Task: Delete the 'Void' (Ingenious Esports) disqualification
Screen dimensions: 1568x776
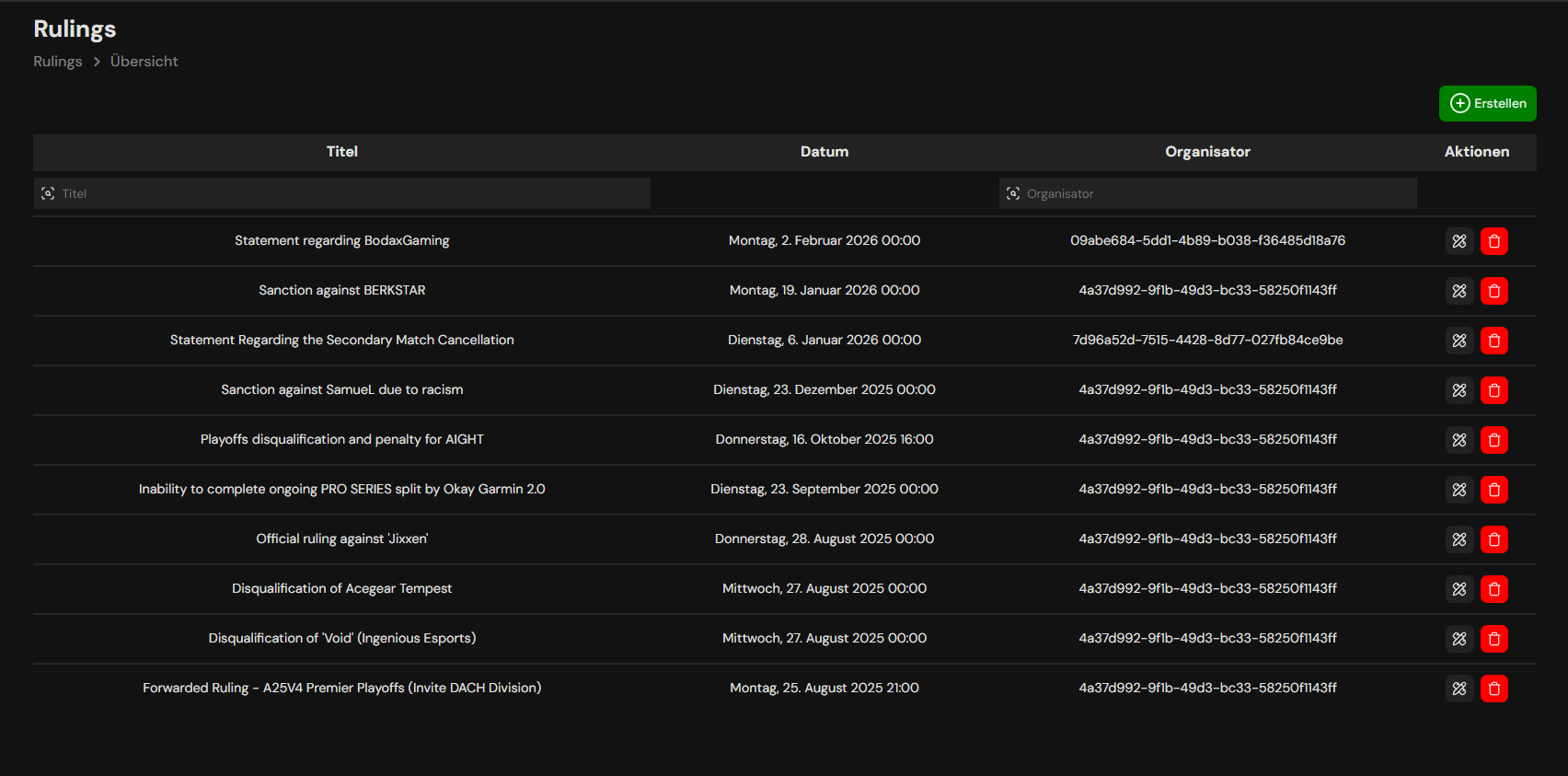Action: click(1494, 639)
